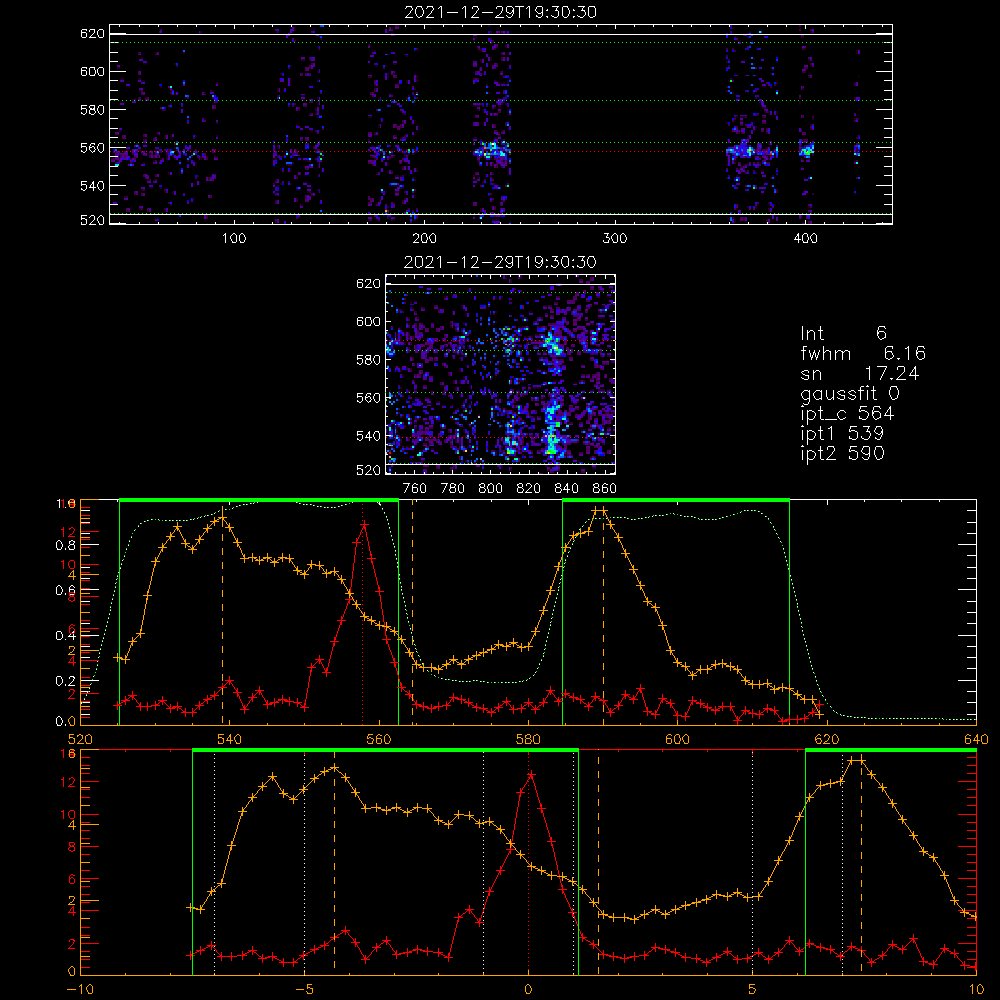Image resolution: width=1000 pixels, height=1000 pixels.
Task: Click the 560 label on the profile plot x-axis
Action: (379, 740)
